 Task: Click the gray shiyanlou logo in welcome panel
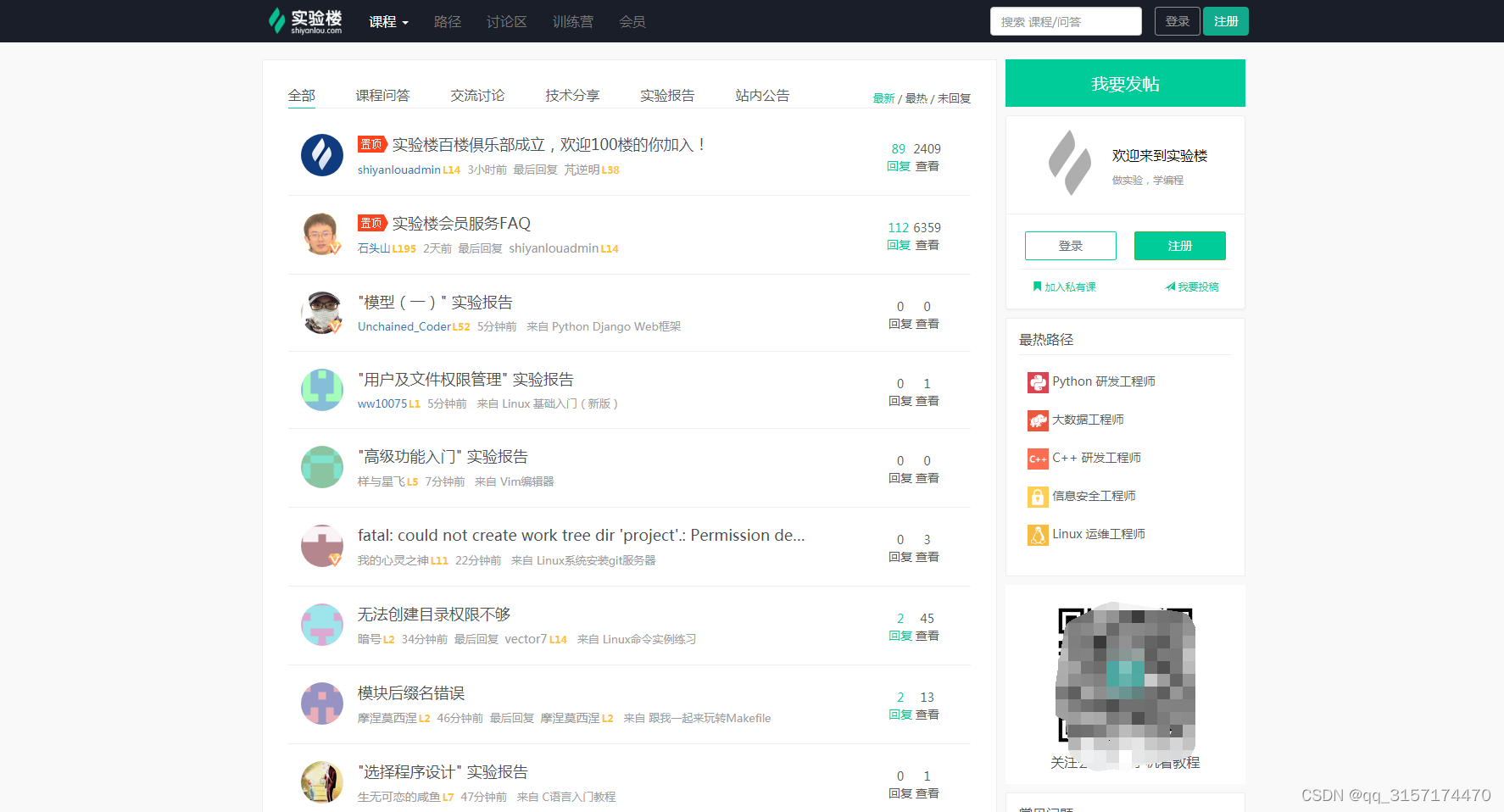1070,163
